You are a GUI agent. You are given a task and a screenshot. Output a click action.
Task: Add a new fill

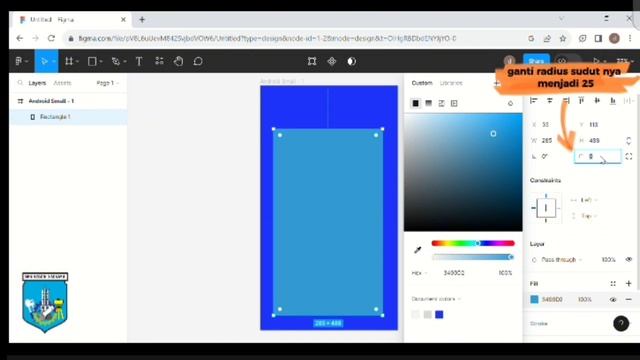[x=629, y=283]
